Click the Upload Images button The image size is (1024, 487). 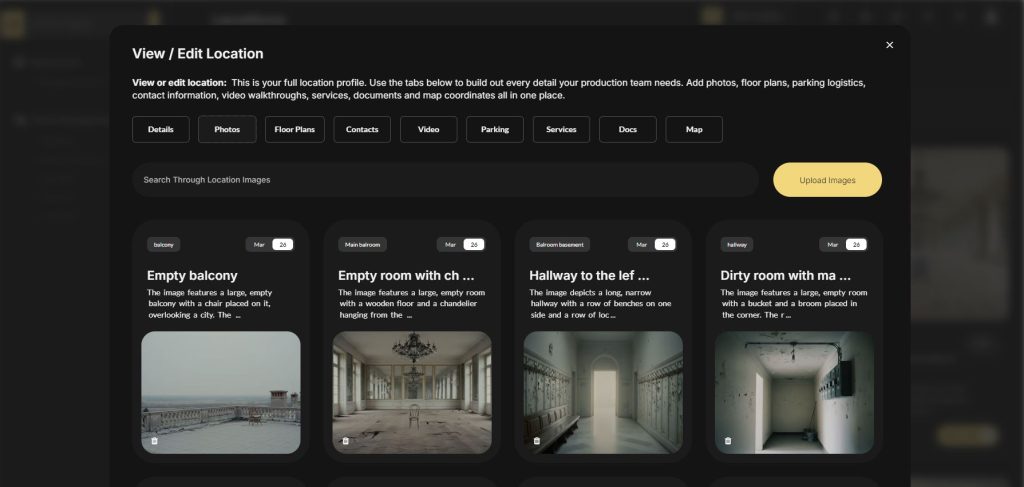827,180
